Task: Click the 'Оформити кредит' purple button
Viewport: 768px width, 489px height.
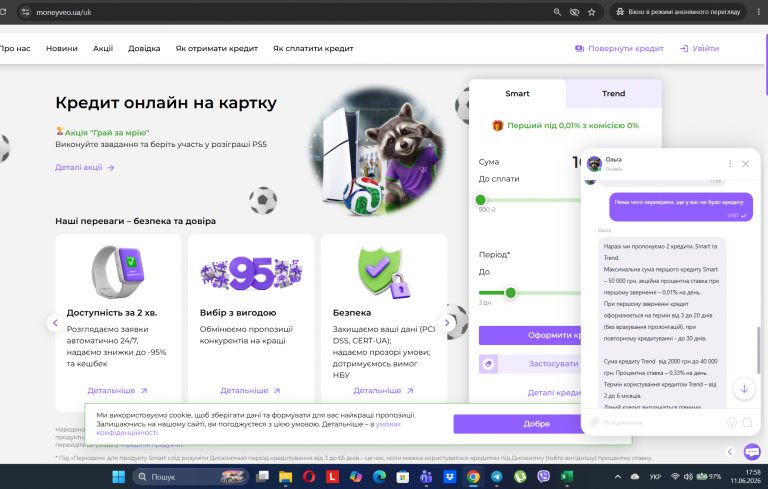Action: click(x=530, y=335)
